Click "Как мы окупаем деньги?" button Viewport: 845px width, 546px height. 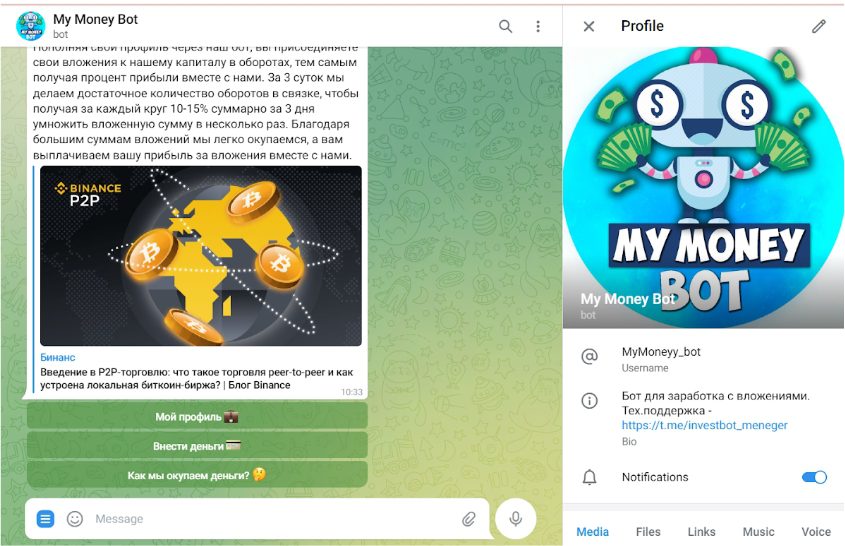point(197,475)
